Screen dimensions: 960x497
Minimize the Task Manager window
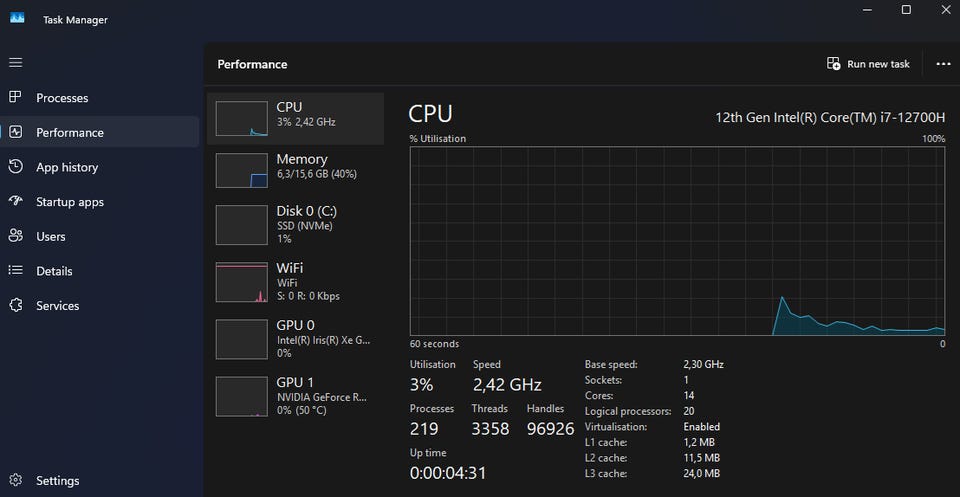[867, 9]
